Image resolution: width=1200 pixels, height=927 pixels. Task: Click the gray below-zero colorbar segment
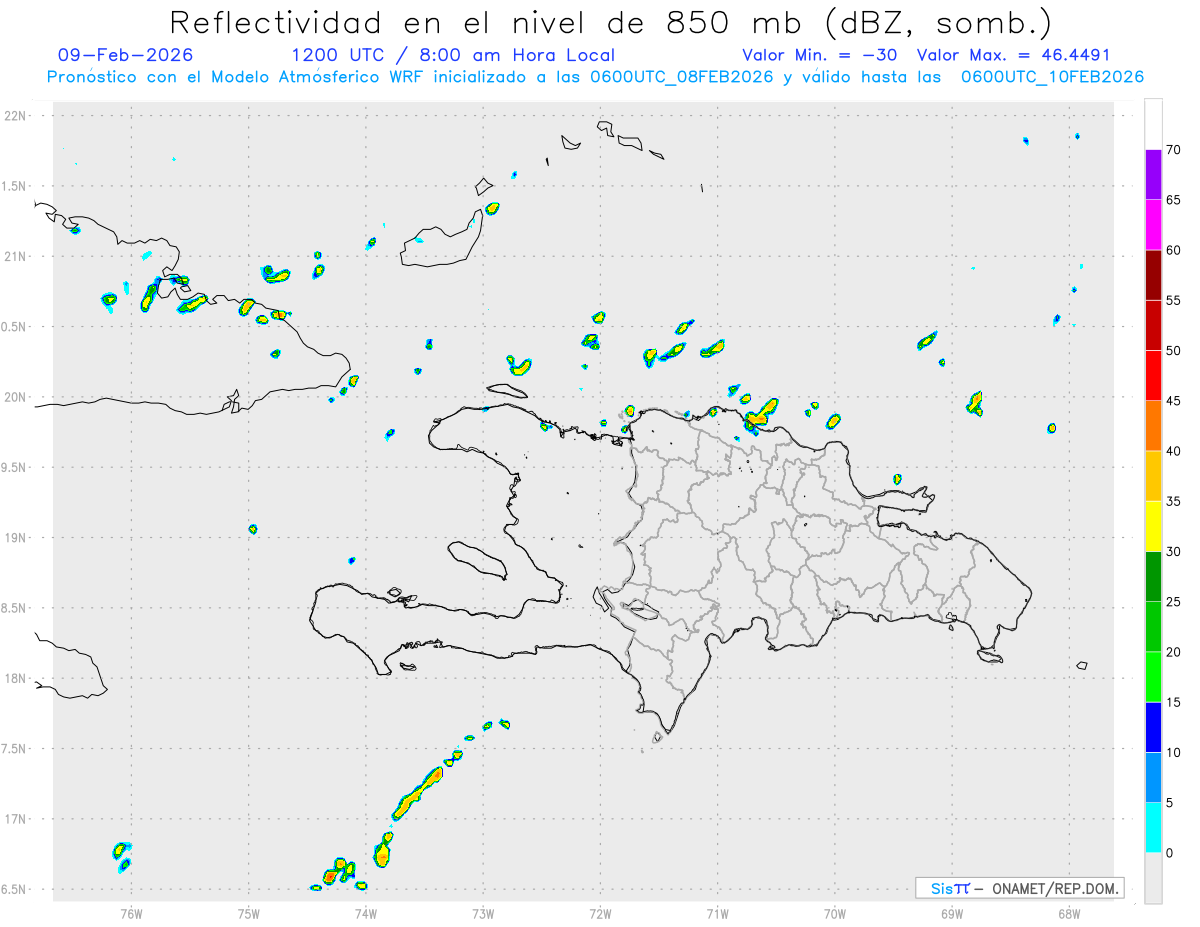[1153, 878]
